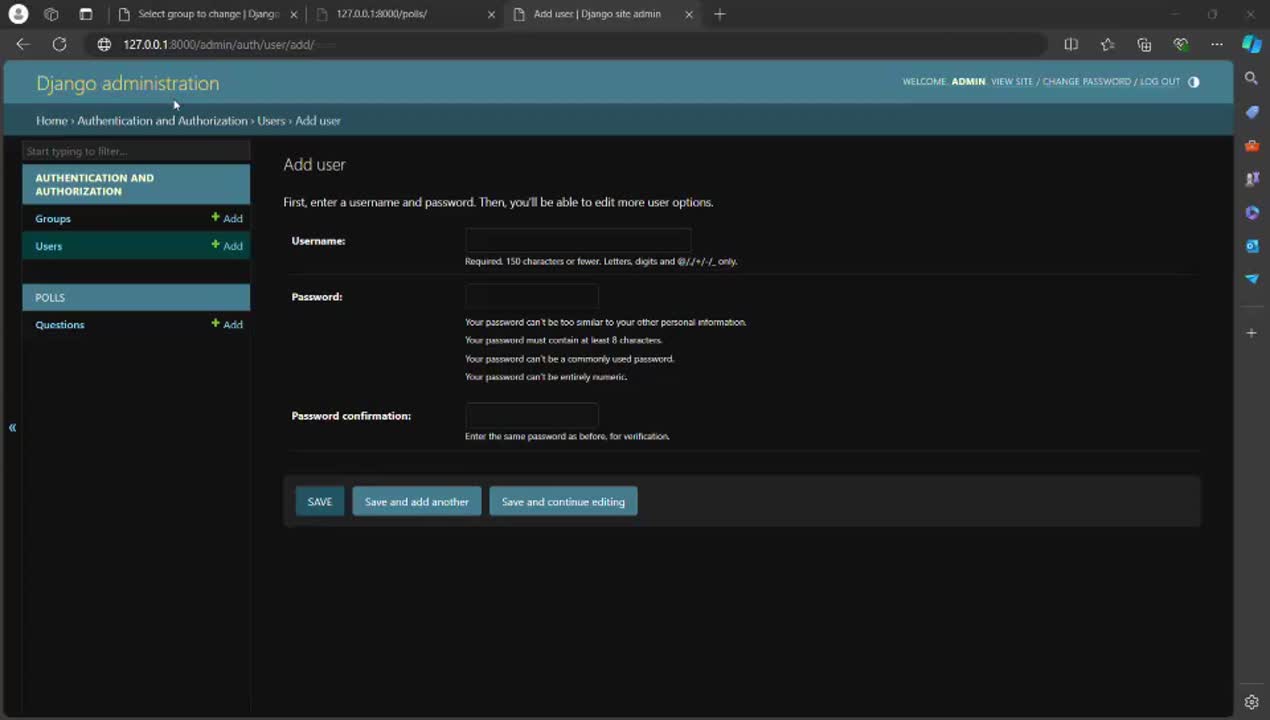Refresh the page with the reload icon
The height and width of the screenshot is (720, 1270).
point(59,44)
